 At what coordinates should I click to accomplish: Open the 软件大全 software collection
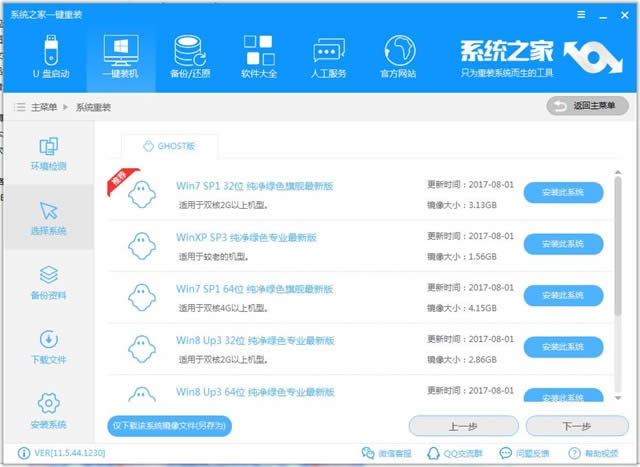259,56
